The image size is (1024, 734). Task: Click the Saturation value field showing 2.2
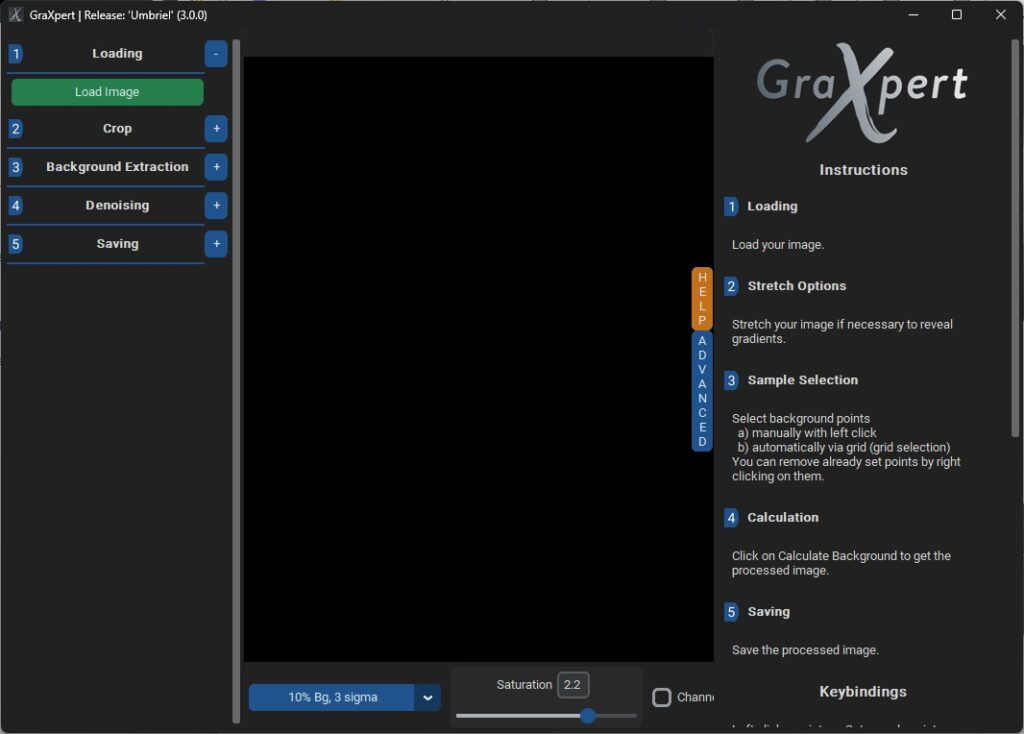point(574,685)
